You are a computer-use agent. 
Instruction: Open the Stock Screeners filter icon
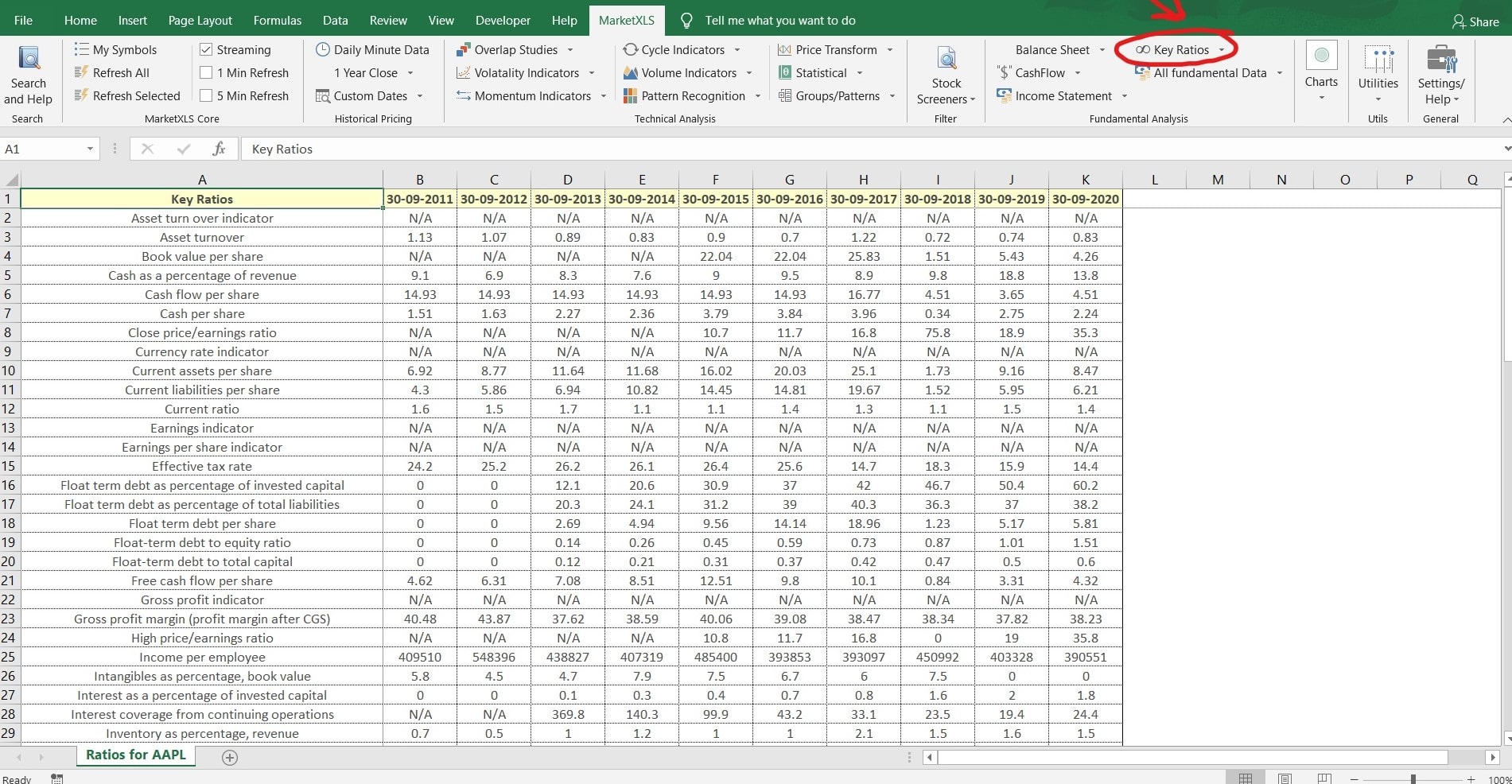tap(946, 59)
